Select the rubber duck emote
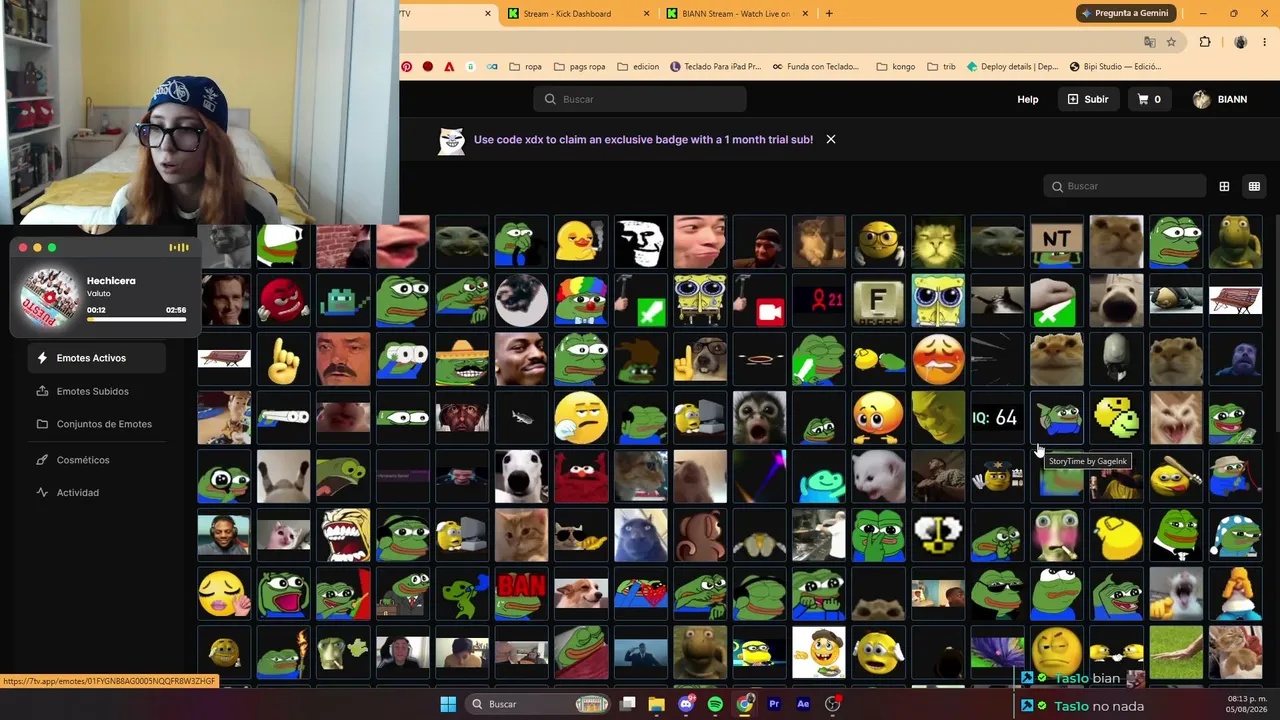The image size is (1280, 720). click(581, 241)
